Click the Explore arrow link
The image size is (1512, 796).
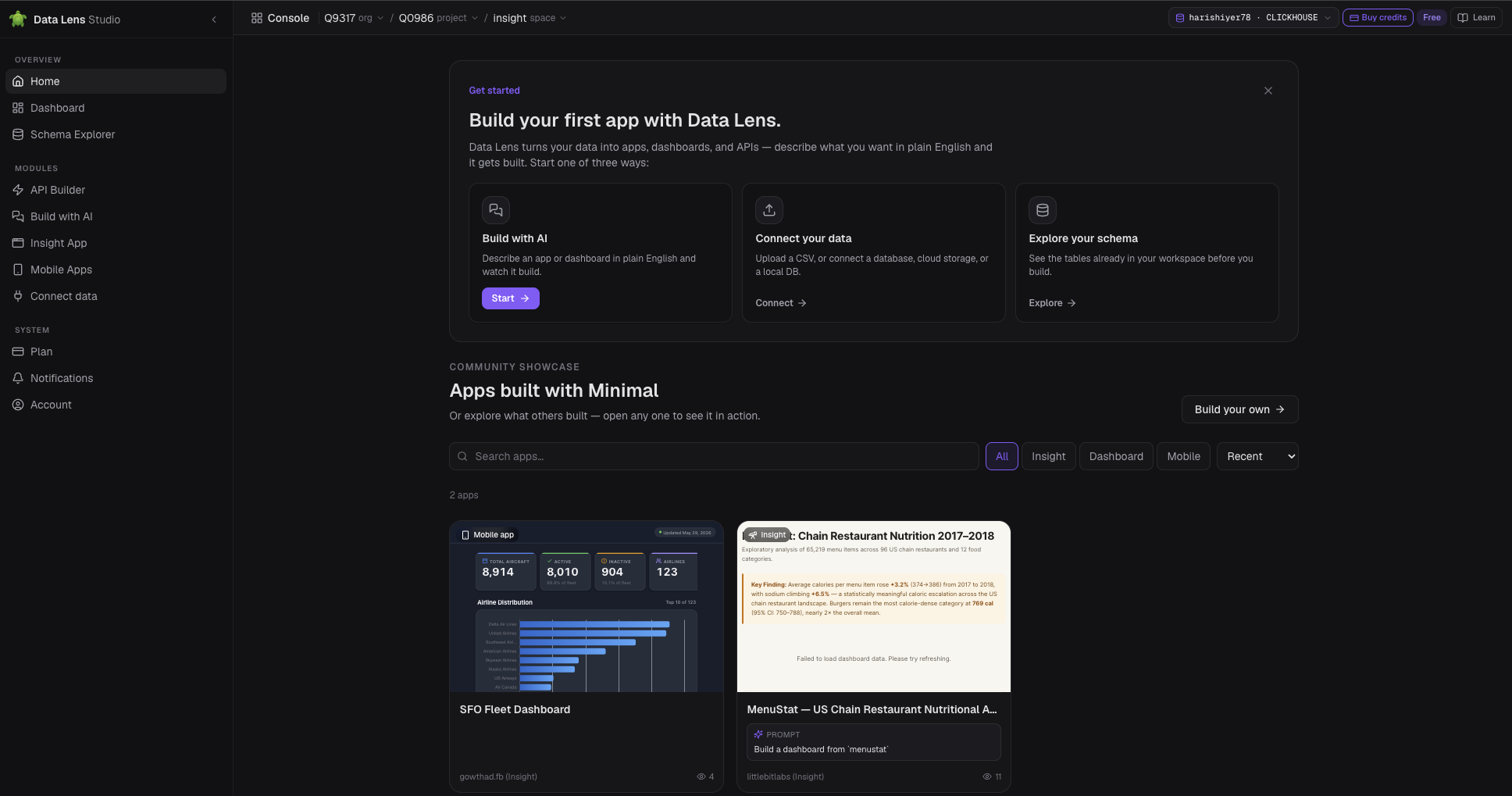1052,303
